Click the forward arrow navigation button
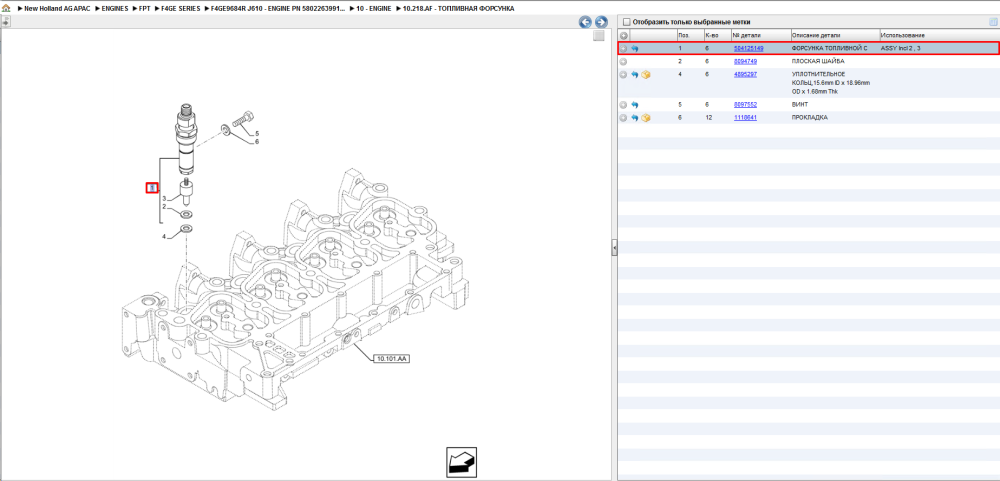Image resolution: width=1000 pixels, height=481 pixels. pyautogui.click(x=601, y=22)
